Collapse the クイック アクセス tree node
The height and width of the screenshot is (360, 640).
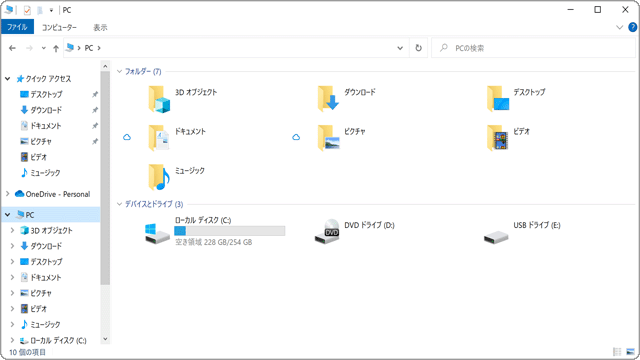click(7, 78)
